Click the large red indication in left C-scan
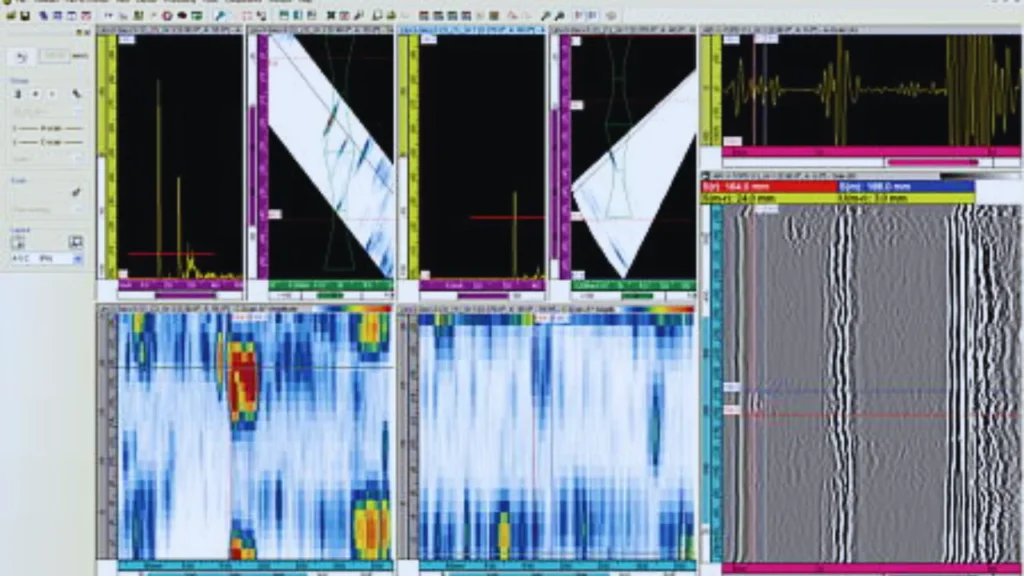Screen dimensions: 1024x576 [x=245, y=383]
